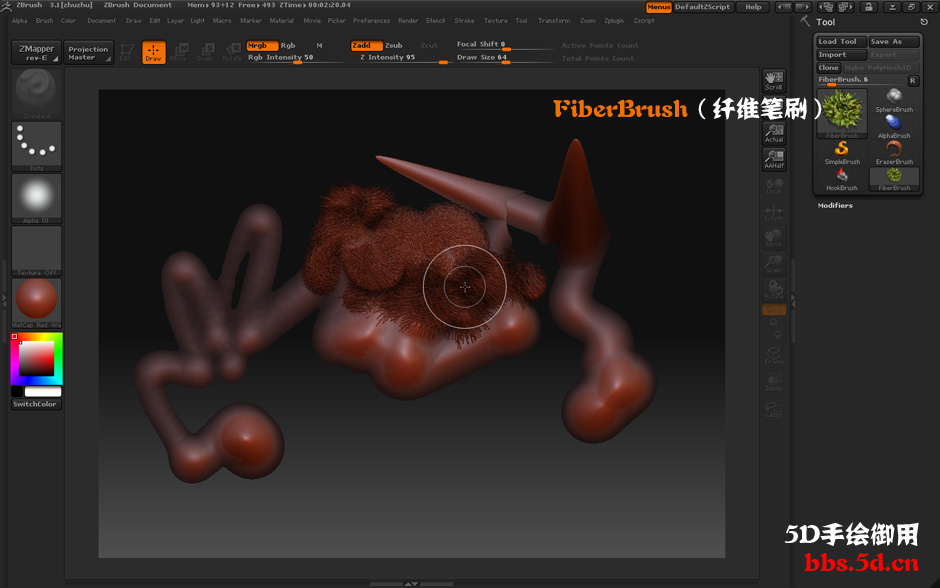Open the Standard brush selector
The height and width of the screenshot is (588, 940).
pos(37,94)
